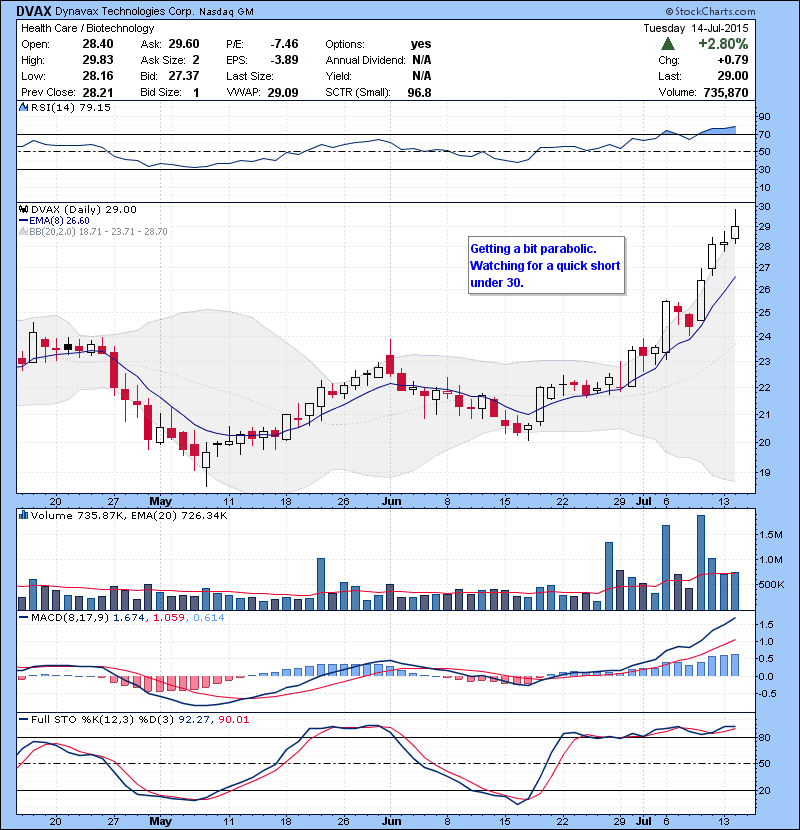
Task: Click the MACD(8,17,9) indicator label
Action: coord(70,618)
